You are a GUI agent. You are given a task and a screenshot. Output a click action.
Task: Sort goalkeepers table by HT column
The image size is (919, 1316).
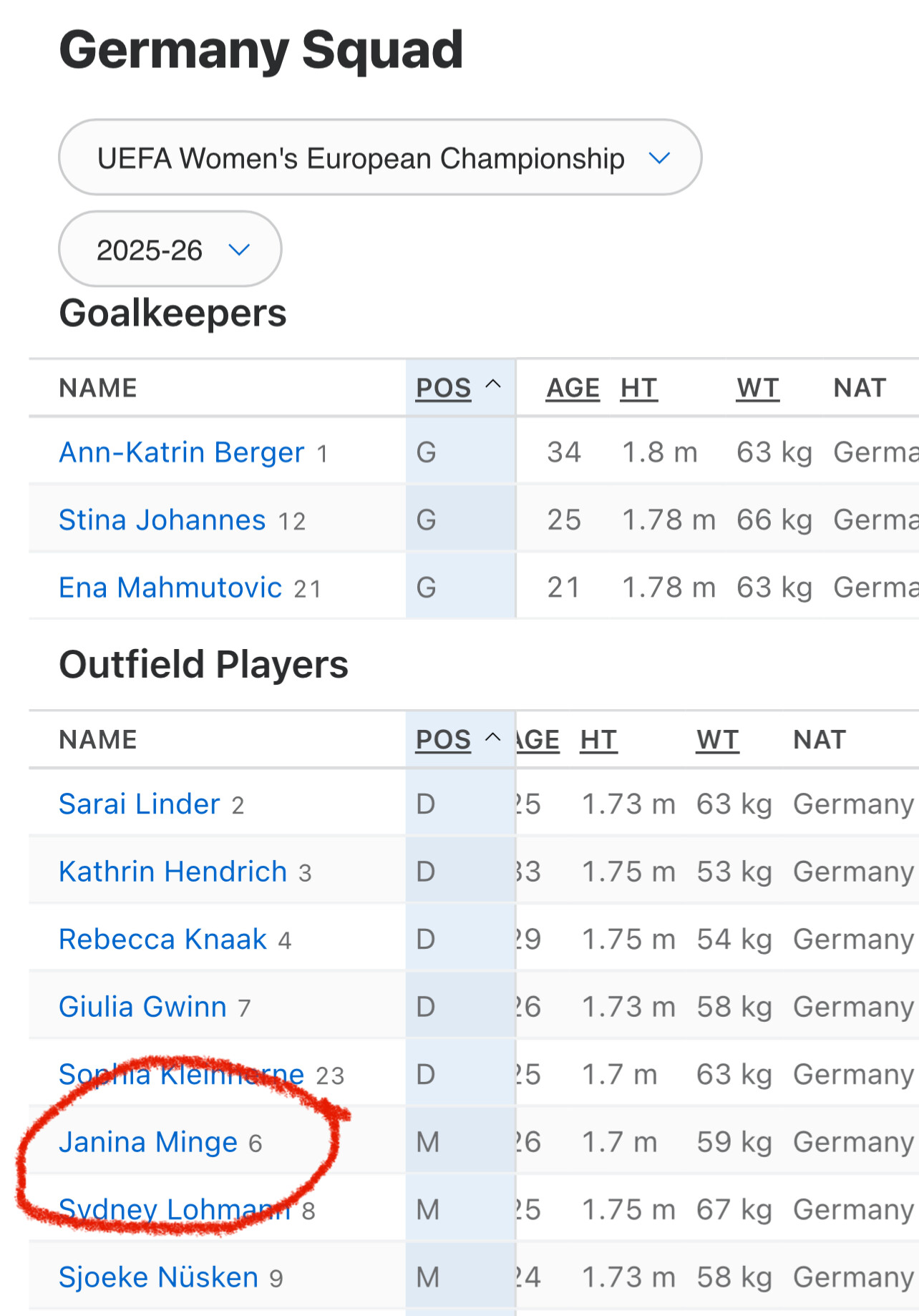click(x=639, y=388)
